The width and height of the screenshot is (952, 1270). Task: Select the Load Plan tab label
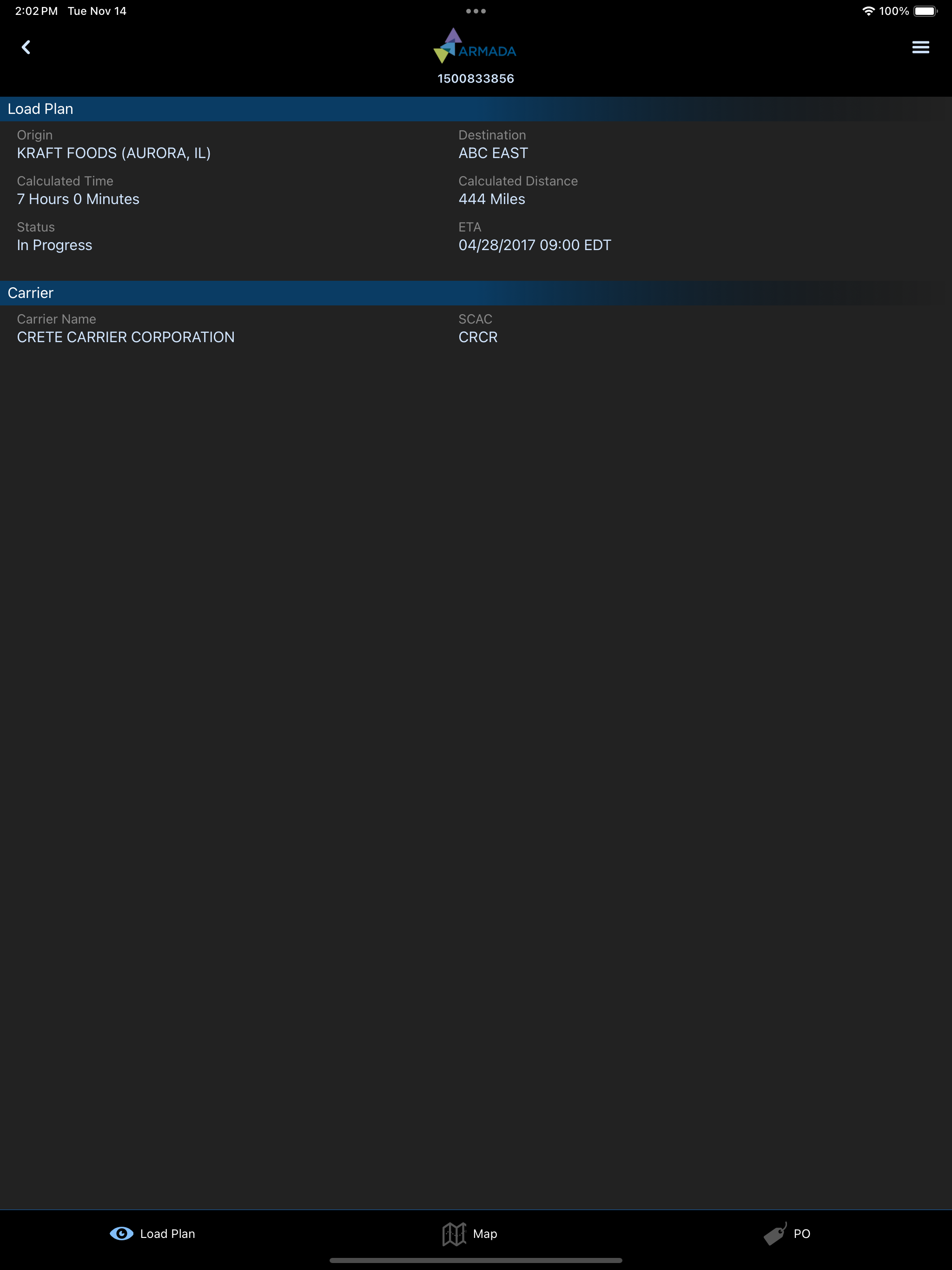(168, 1234)
